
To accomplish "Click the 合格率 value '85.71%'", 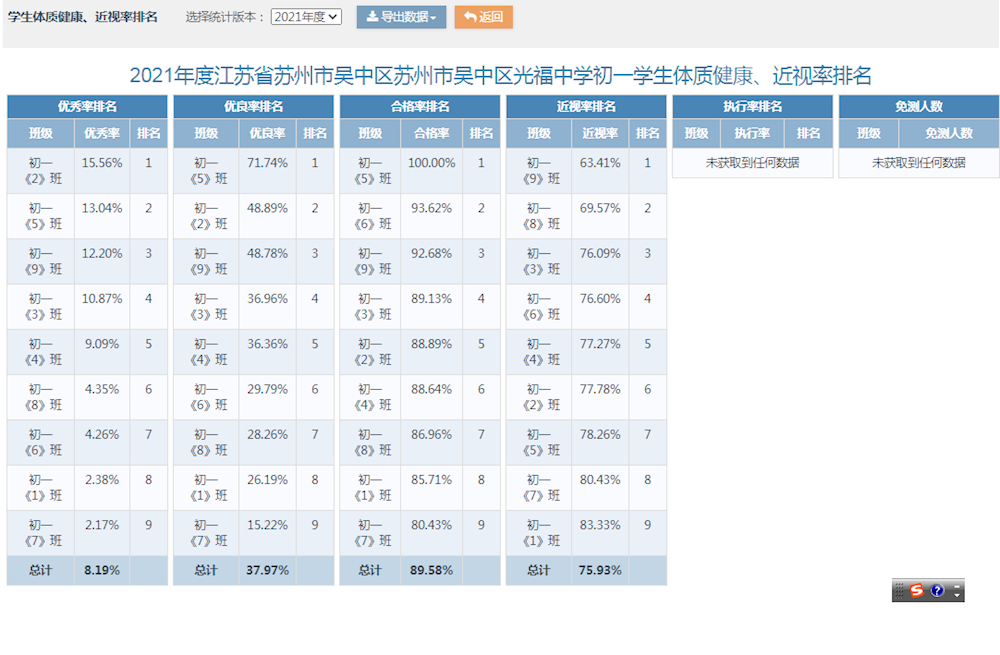I will (x=432, y=480).
